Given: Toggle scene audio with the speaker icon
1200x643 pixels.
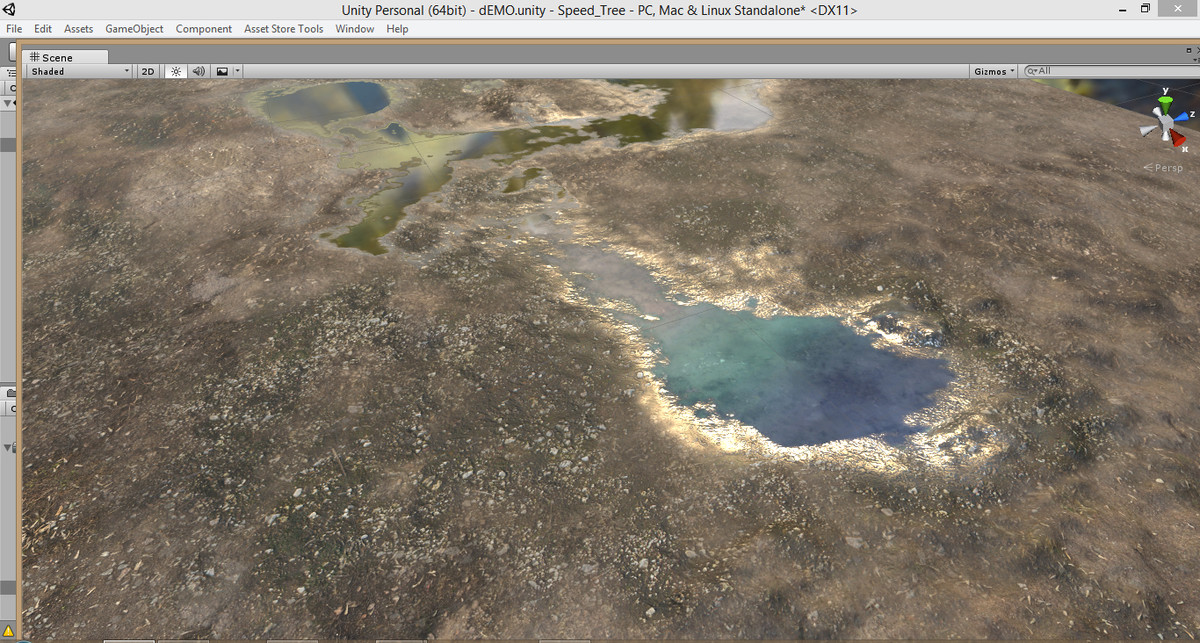Looking at the screenshot, I should (198, 72).
